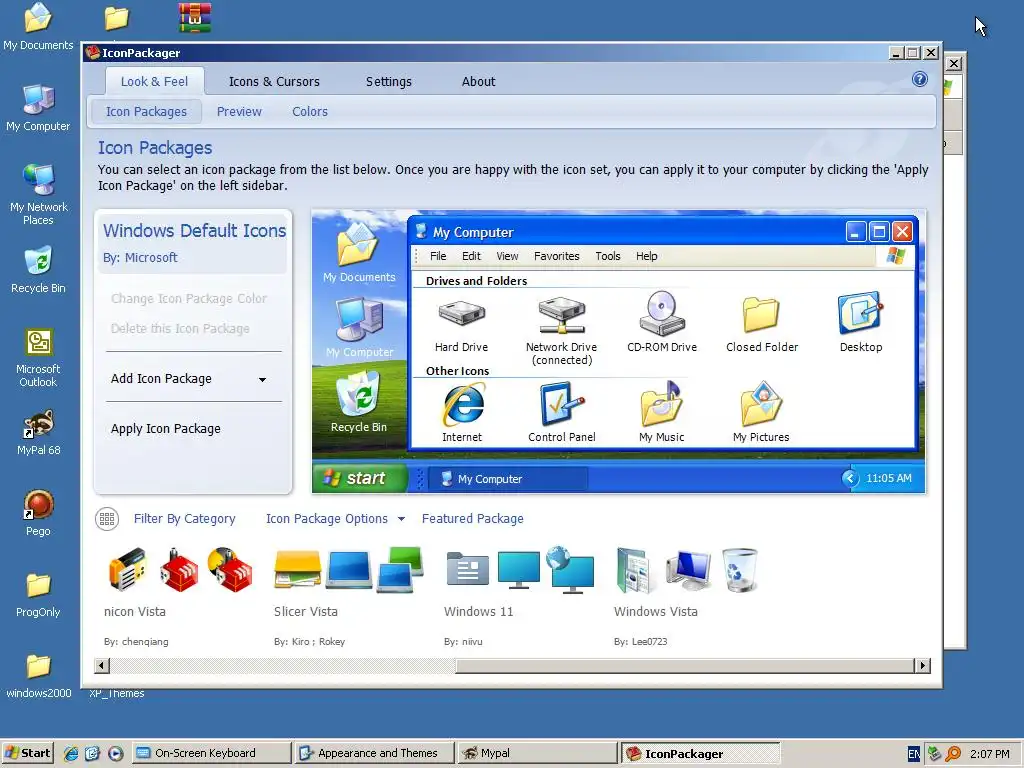The width and height of the screenshot is (1024, 768).
Task: Click the Windows Start button
Action: point(27,753)
